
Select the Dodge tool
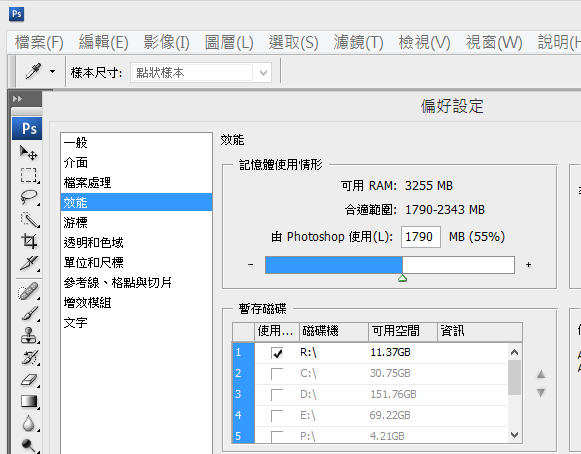tap(29, 445)
